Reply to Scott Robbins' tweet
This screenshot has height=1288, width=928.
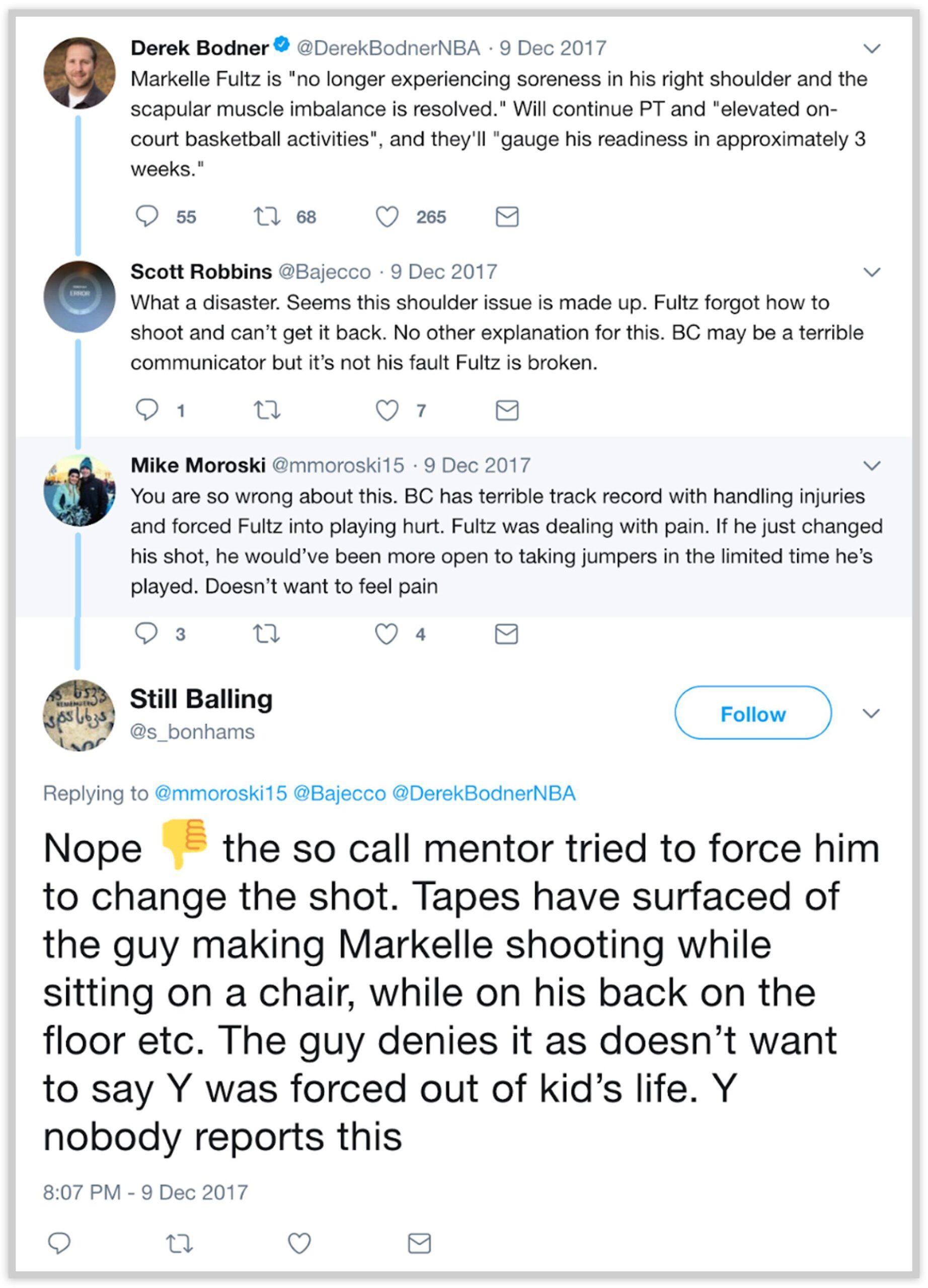(x=146, y=410)
